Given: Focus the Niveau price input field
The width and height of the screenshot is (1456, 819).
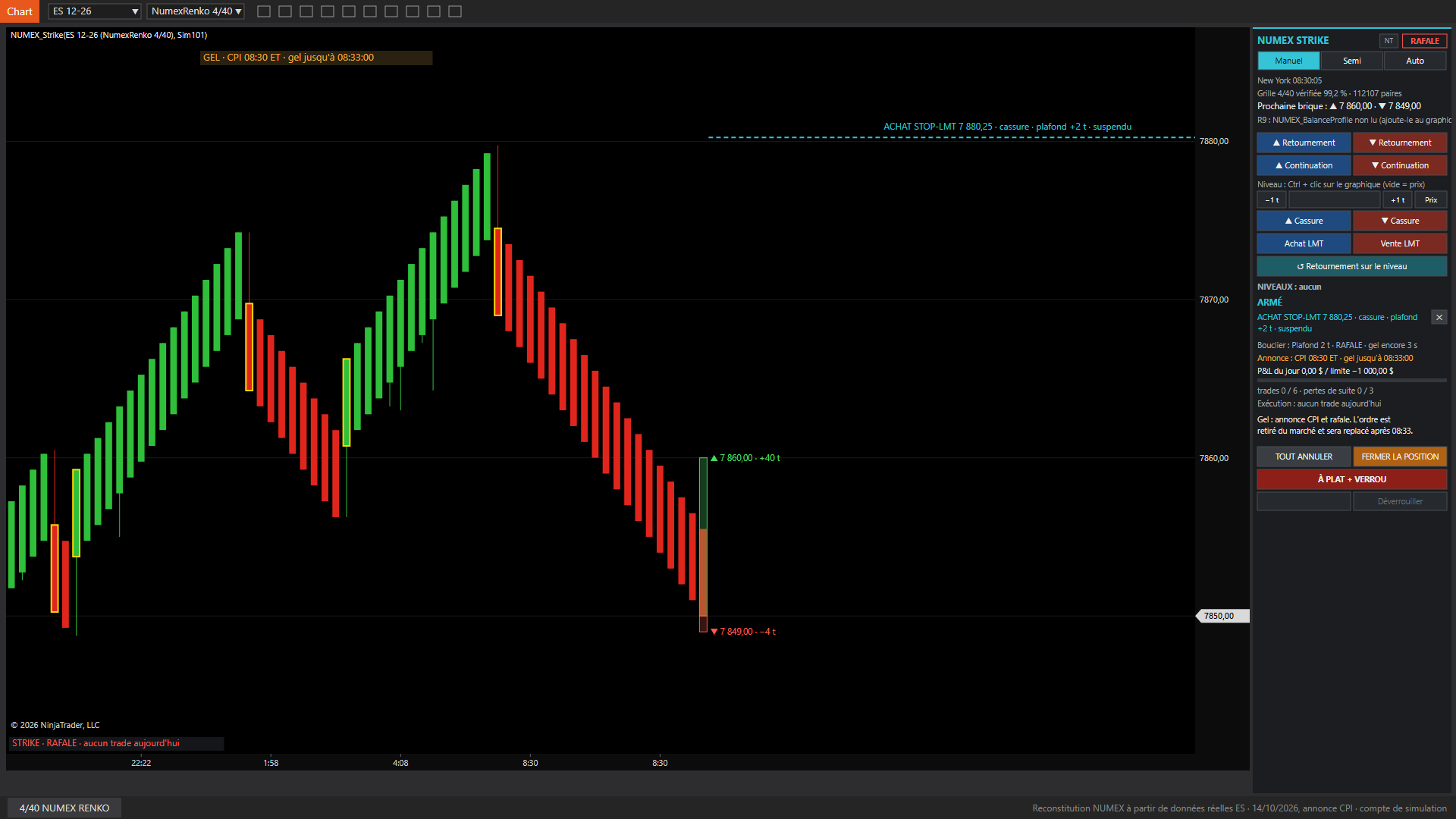Looking at the screenshot, I should [1335, 200].
